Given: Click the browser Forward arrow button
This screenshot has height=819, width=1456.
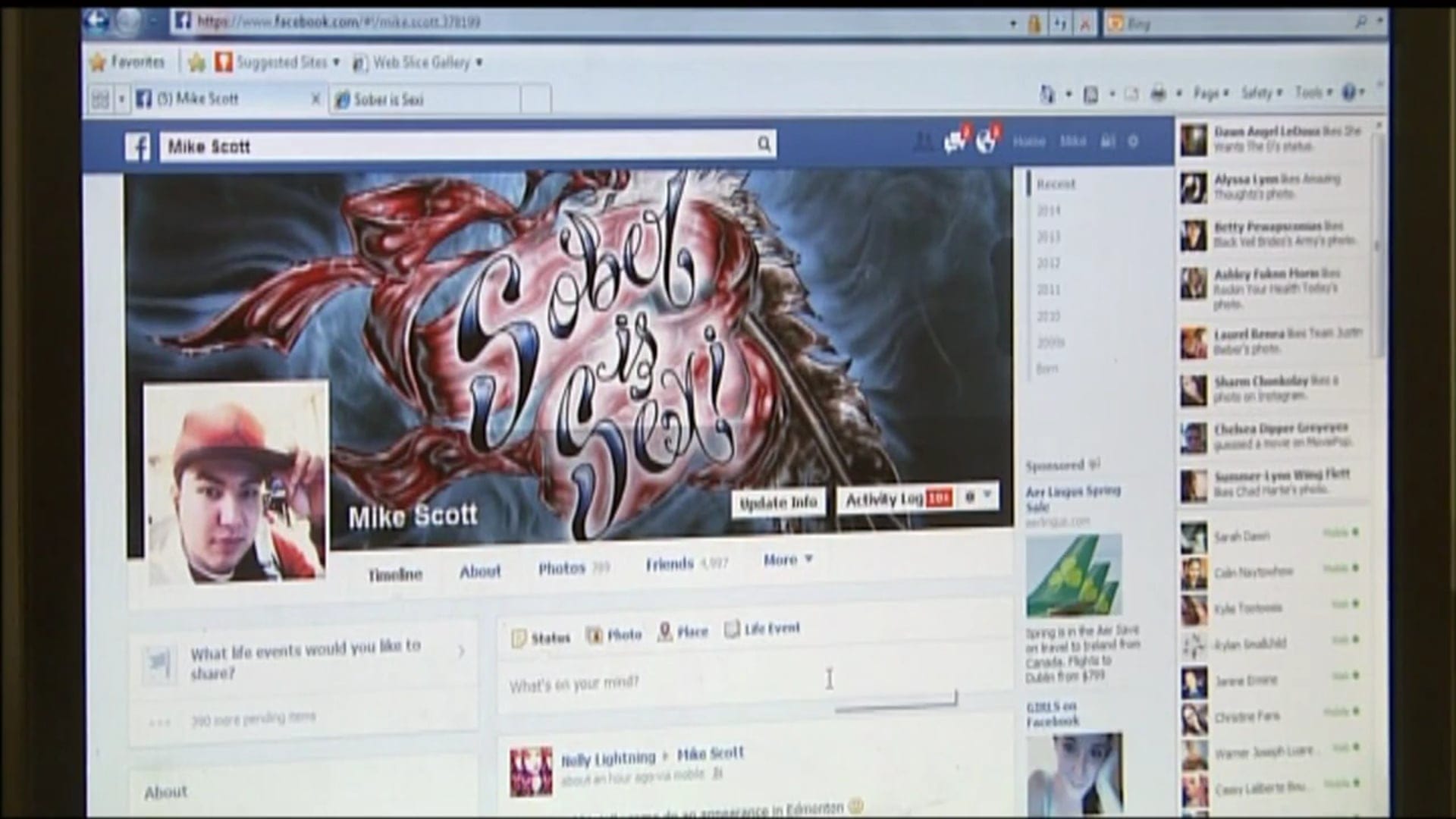Looking at the screenshot, I should pyautogui.click(x=129, y=23).
